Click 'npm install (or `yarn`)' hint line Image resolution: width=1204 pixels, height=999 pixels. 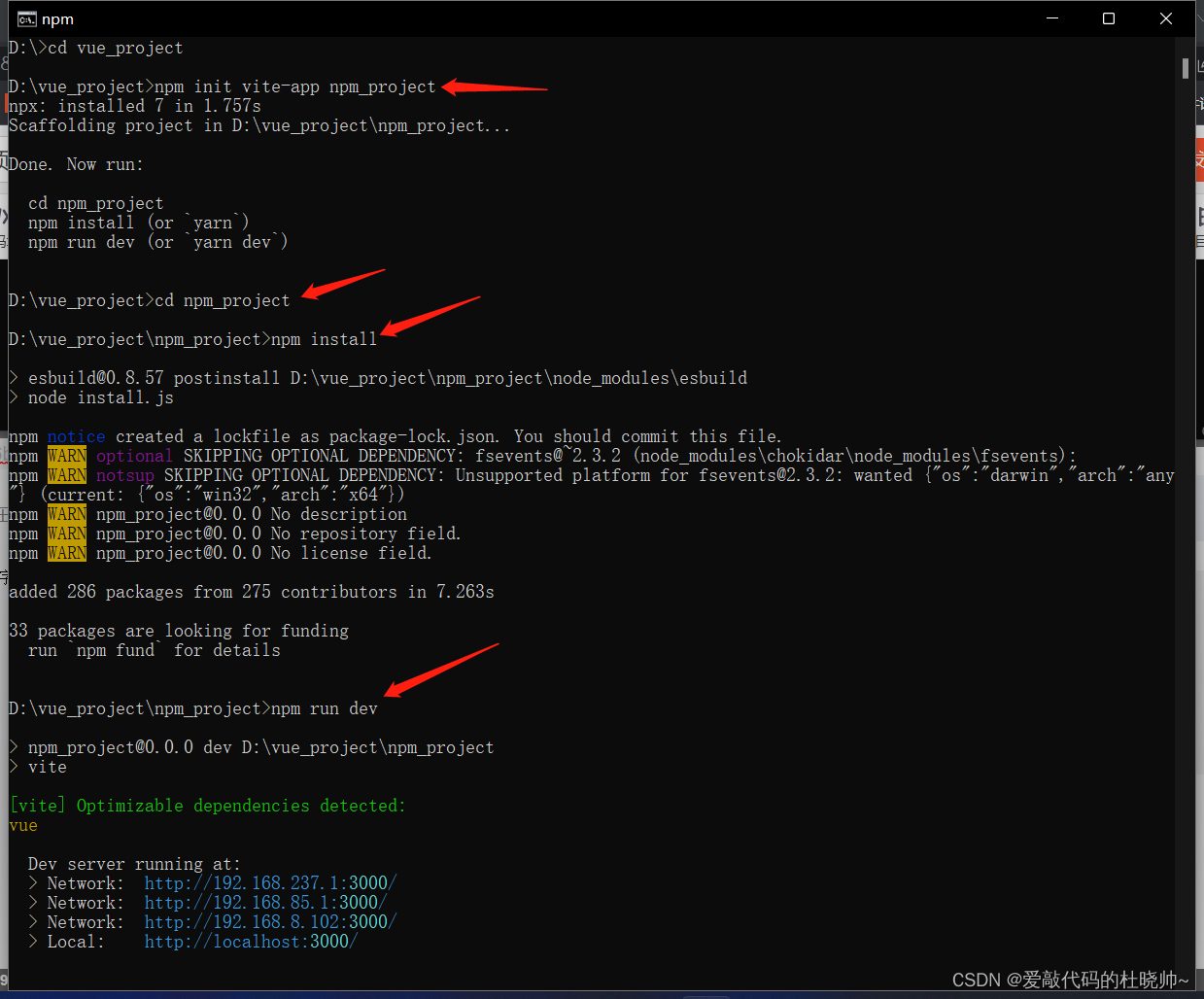[139, 223]
